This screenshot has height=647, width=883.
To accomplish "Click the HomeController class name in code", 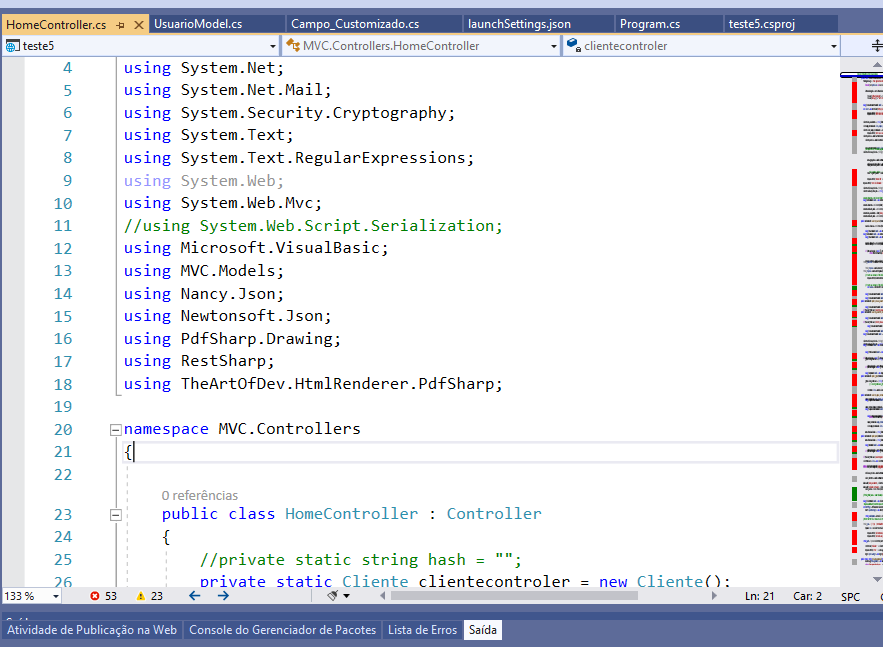I will (x=351, y=514).
